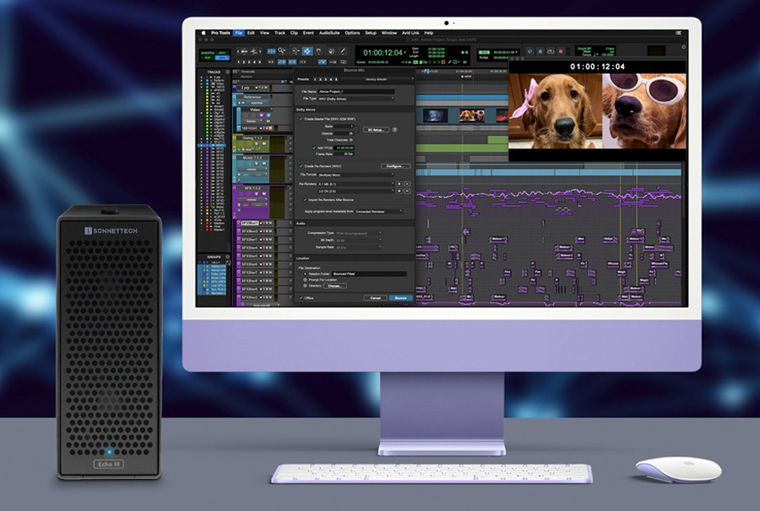Screen dimensions: 760x511
Task: Toggle Create Master File checkbox
Action: (x=301, y=119)
